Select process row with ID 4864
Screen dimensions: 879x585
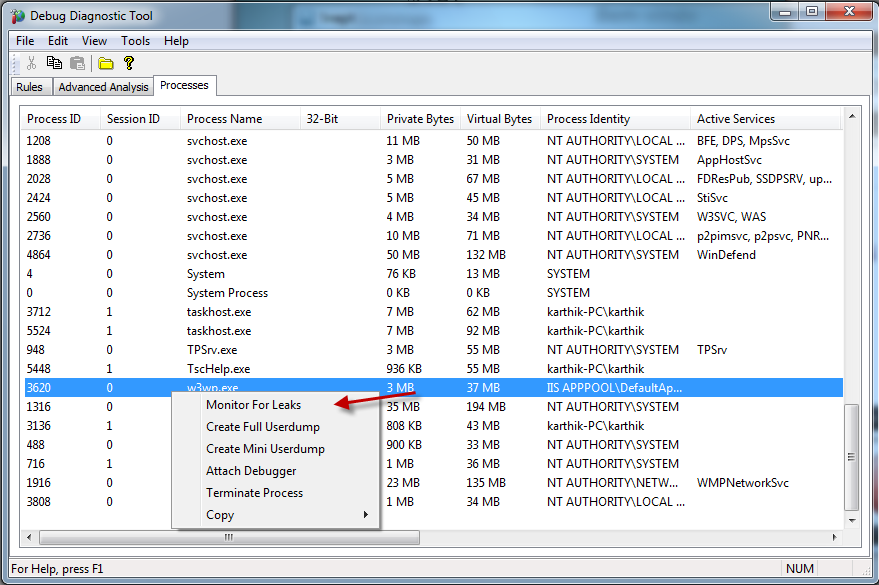pos(433,255)
